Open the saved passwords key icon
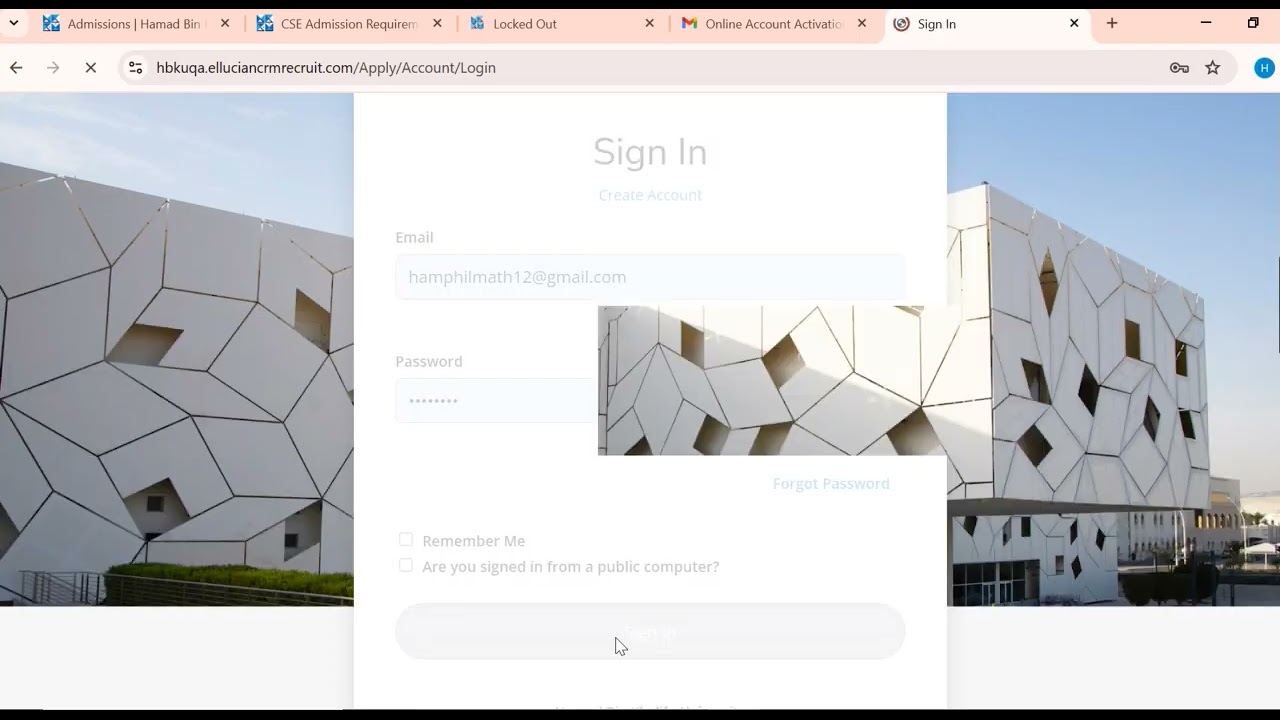The width and height of the screenshot is (1280, 720). (x=1179, y=67)
